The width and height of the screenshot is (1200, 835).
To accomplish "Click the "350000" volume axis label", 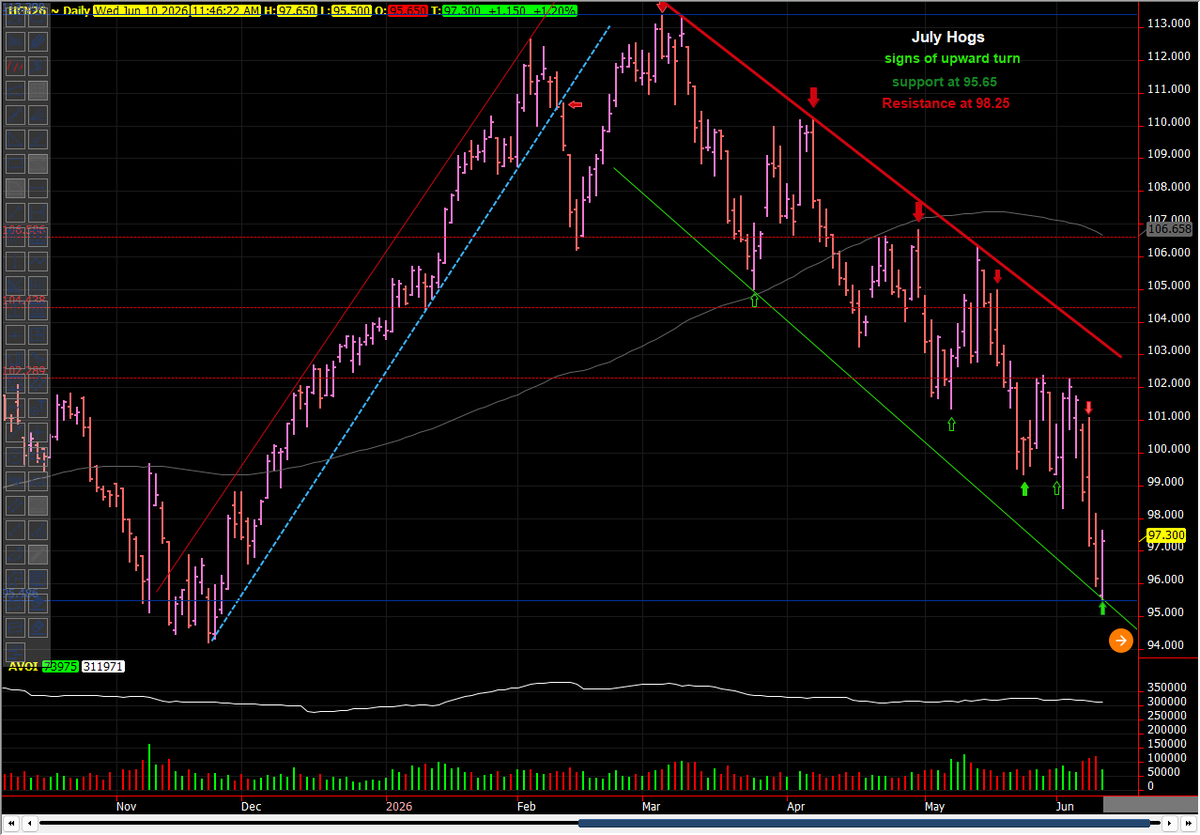I will [1165, 688].
